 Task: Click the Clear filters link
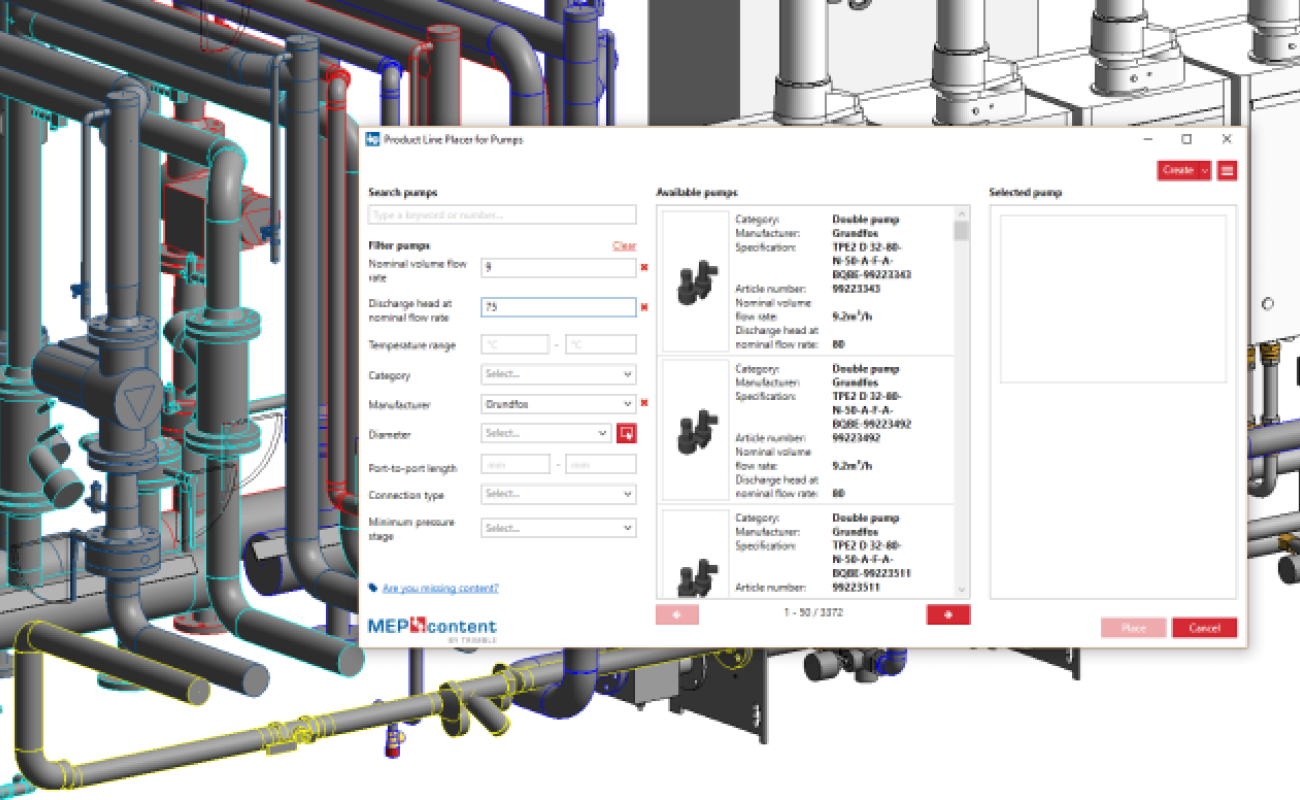624,246
